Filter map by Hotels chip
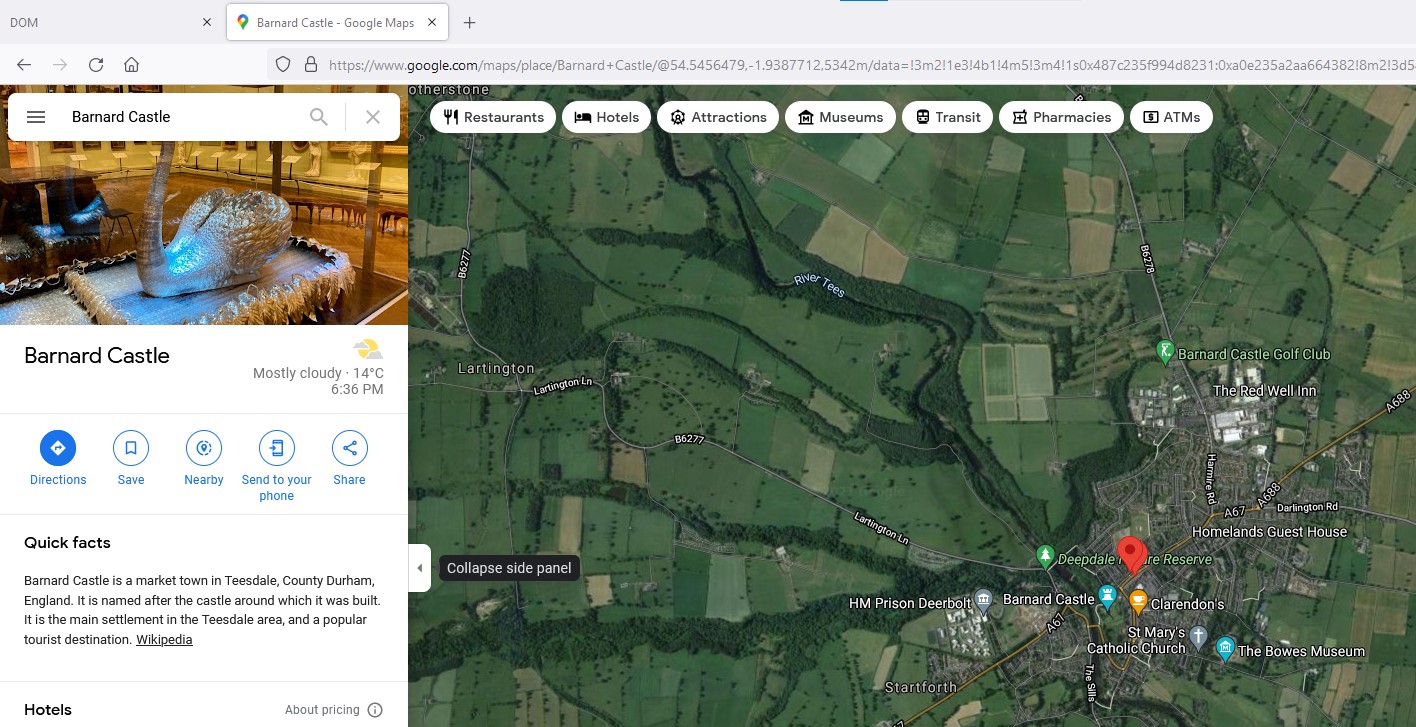Viewport: 1416px width, 727px height. pyautogui.click(x=607, y=117)
